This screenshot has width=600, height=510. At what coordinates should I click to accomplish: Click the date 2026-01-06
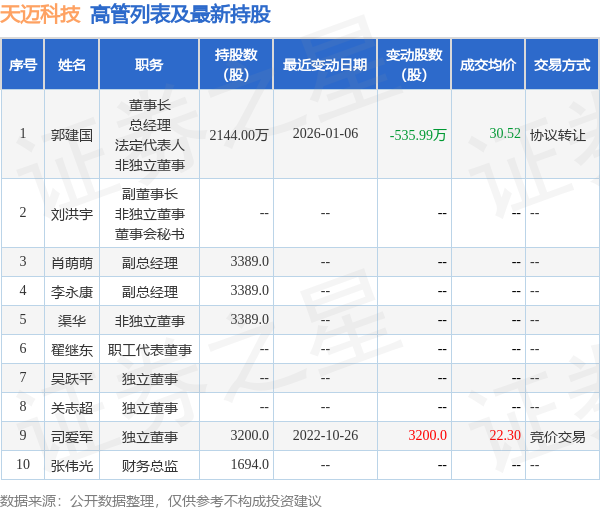(x=325, y=134)
